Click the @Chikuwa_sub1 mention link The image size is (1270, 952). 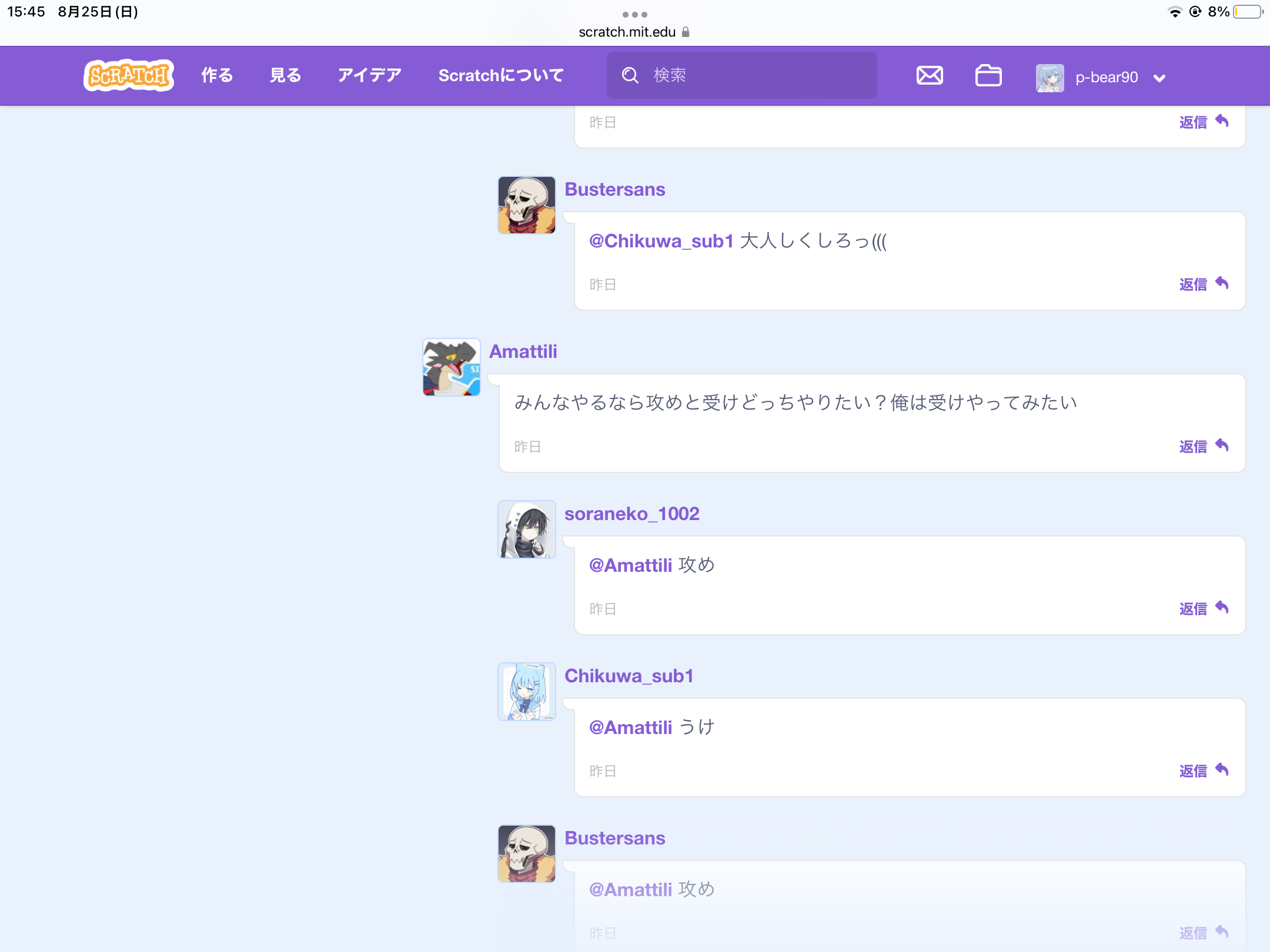click(661, 241)
